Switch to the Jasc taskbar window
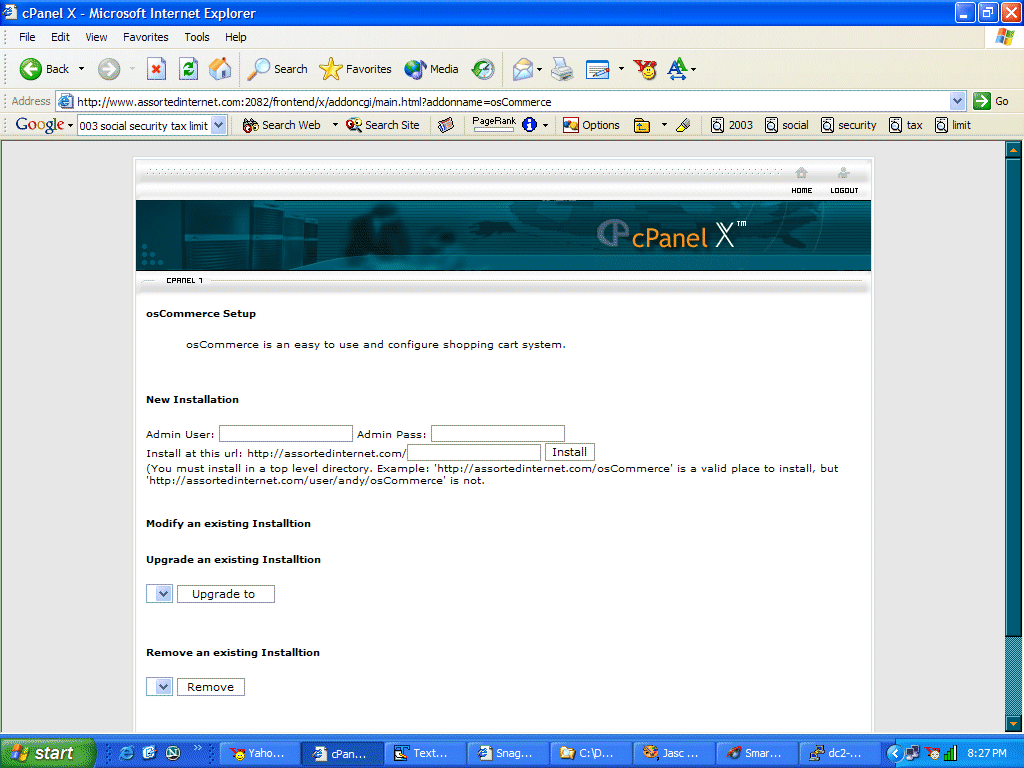The image size is (1024, 768). 674,753
